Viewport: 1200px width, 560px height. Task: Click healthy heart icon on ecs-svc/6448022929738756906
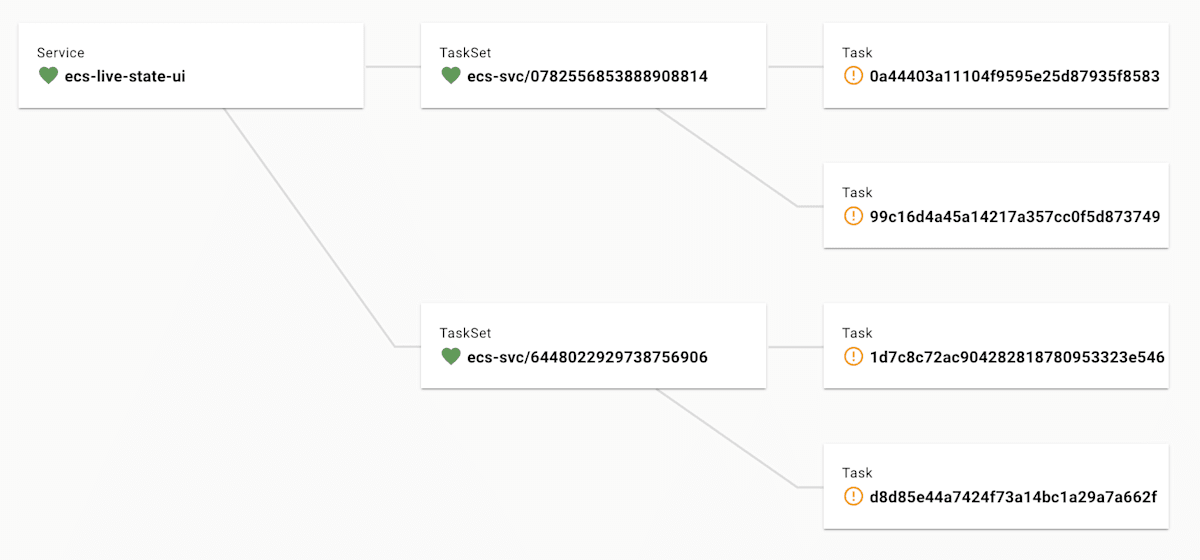[x=451, y=356]
